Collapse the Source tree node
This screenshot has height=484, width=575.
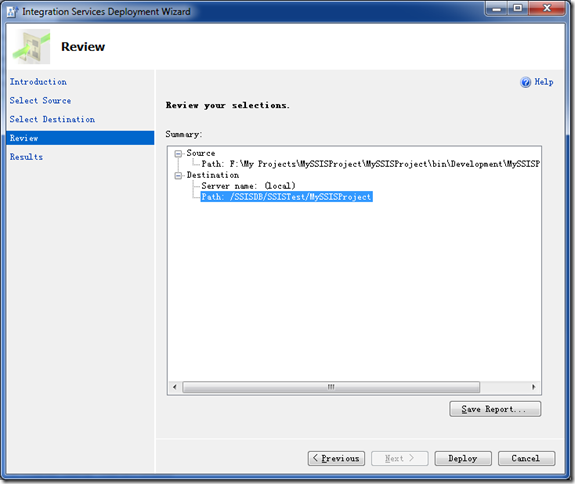pyautogui.click(x=178, y=154)
